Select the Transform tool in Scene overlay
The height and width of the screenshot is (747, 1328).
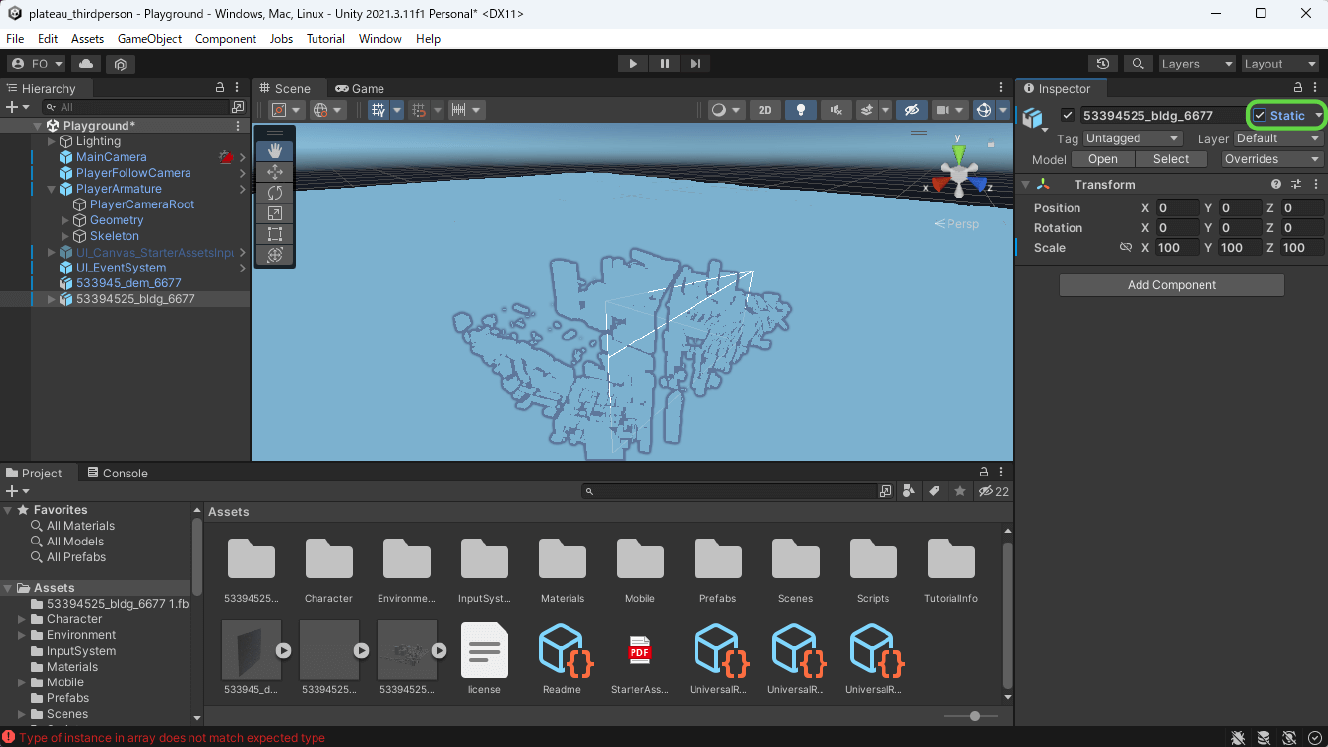[x=275, y=255]
